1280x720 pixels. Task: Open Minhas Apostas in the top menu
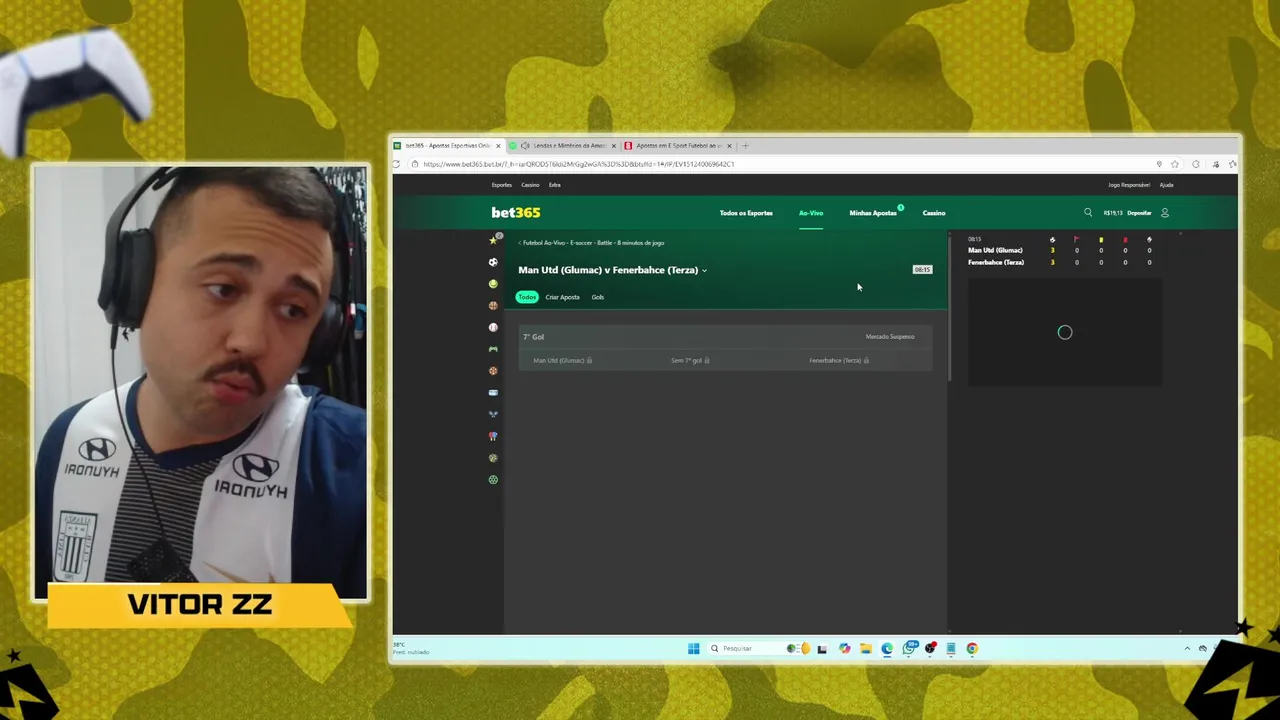click(x=873, y=213)
